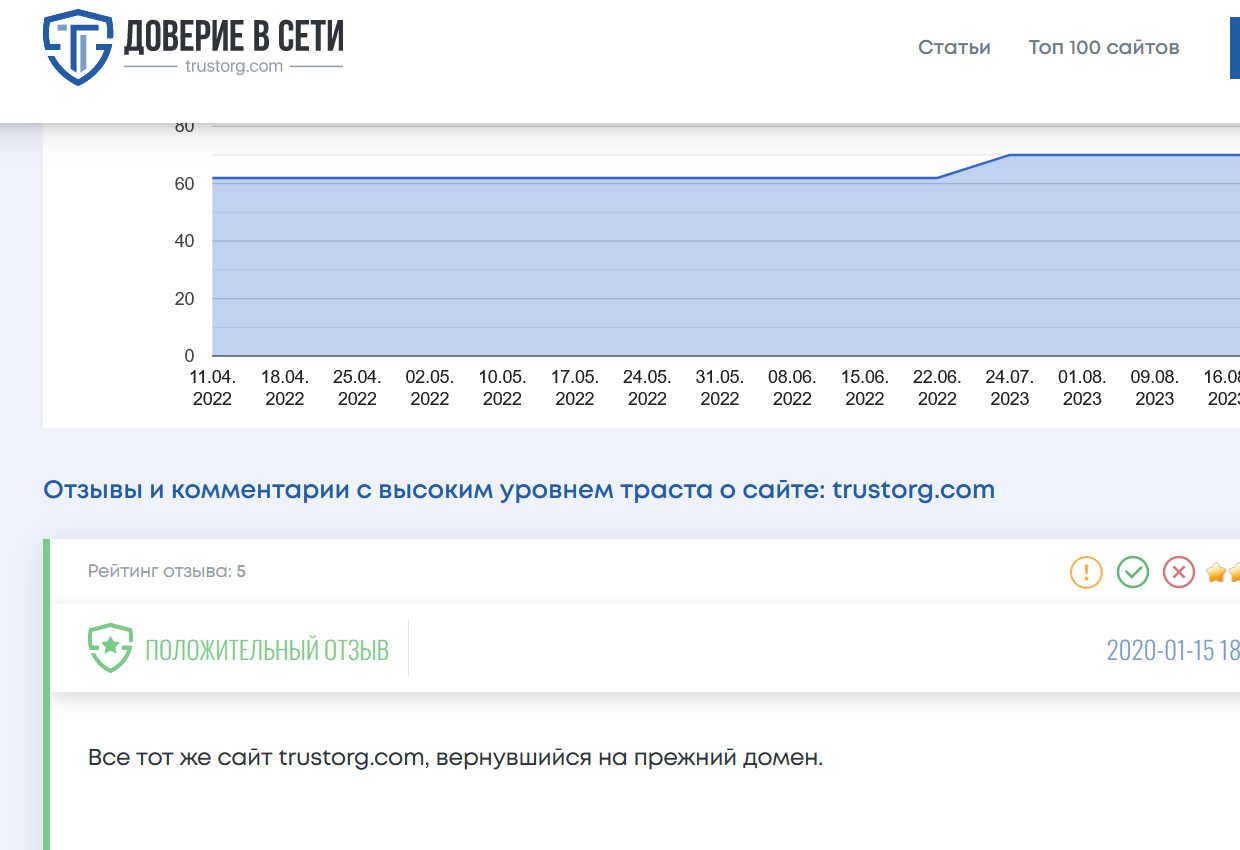This screenshot has width=1240, height=850.
Task: Open the Статьи menu item
Action: pos(954,47)
